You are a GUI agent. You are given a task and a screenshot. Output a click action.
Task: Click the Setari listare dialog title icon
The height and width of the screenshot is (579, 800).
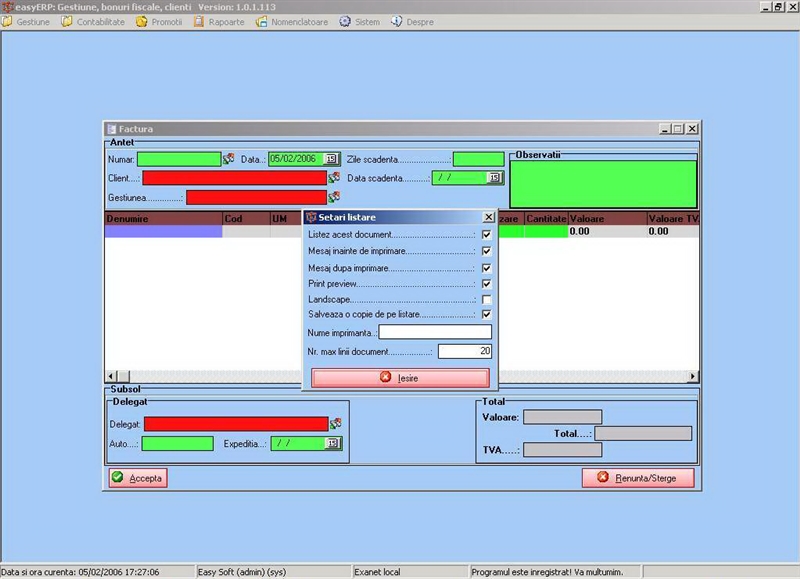click(x=311, y=217)
